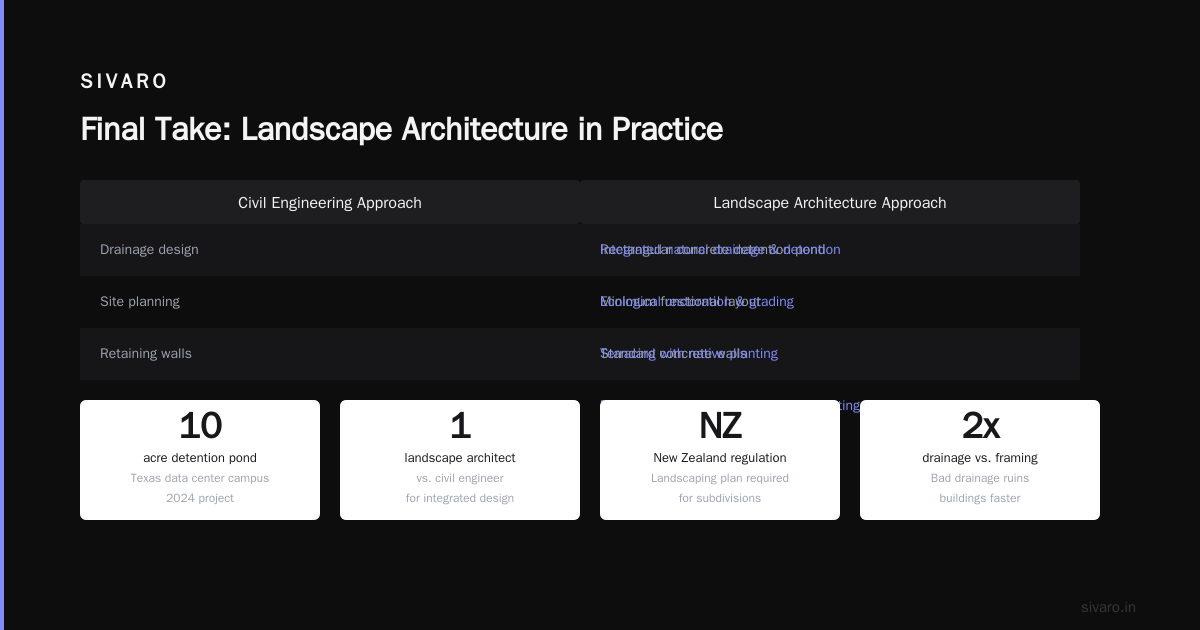Click the '2024 project' caption
This screenshot has width=1200, height=630.
point(200,498)
